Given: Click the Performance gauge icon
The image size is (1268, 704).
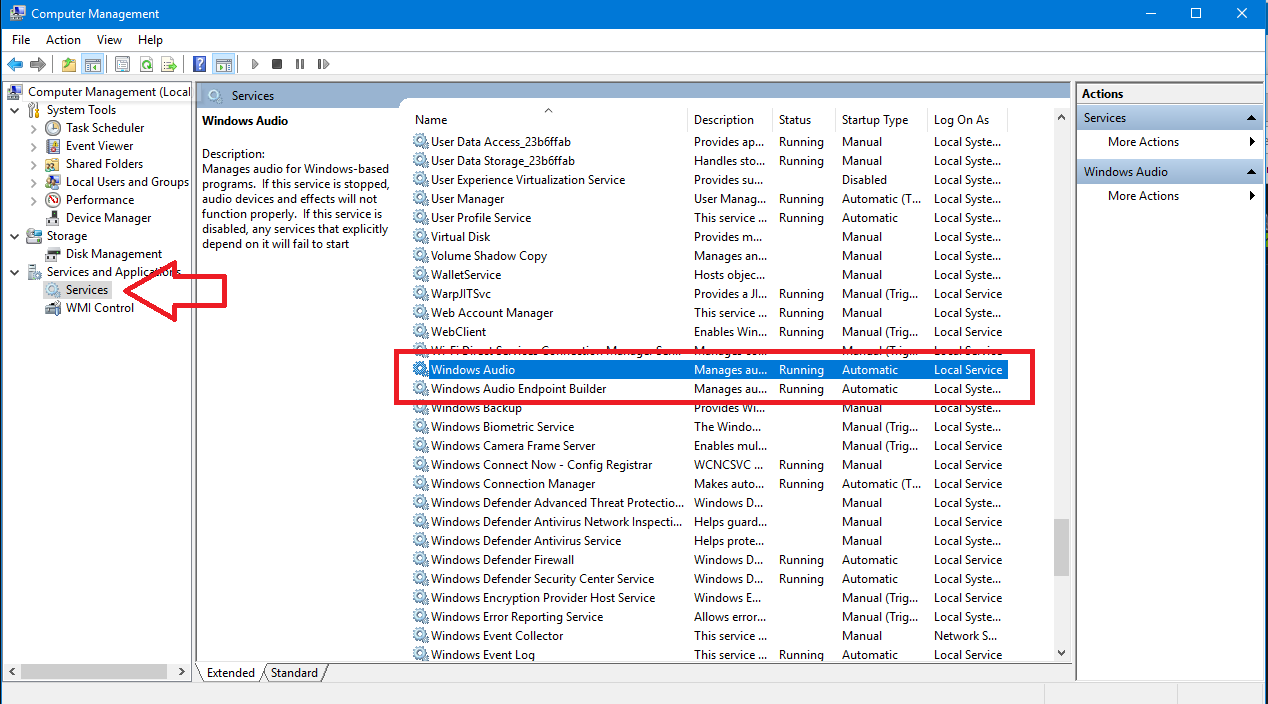Looking at the screenshot, I should (x=53, y=200).
